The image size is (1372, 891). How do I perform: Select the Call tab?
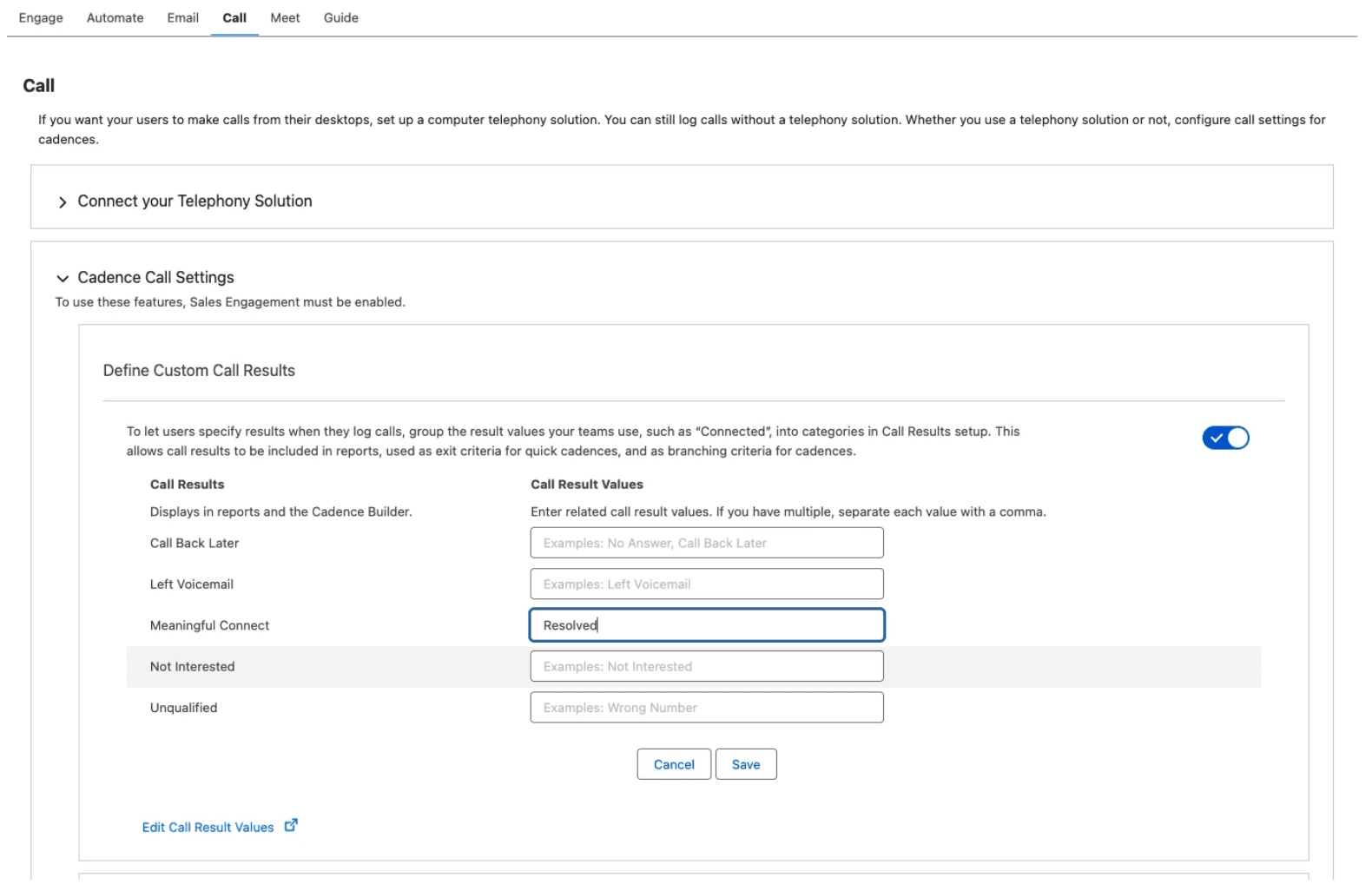coord(234,18)
